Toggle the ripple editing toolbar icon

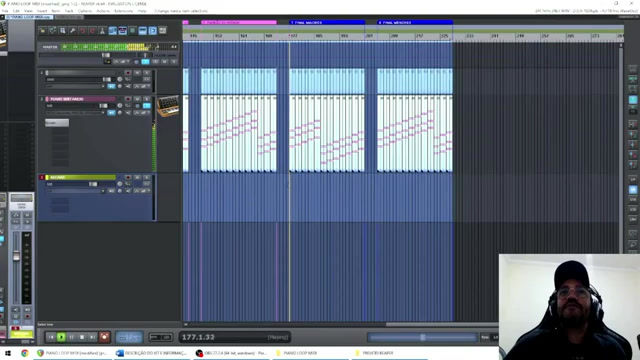point(132,31)
